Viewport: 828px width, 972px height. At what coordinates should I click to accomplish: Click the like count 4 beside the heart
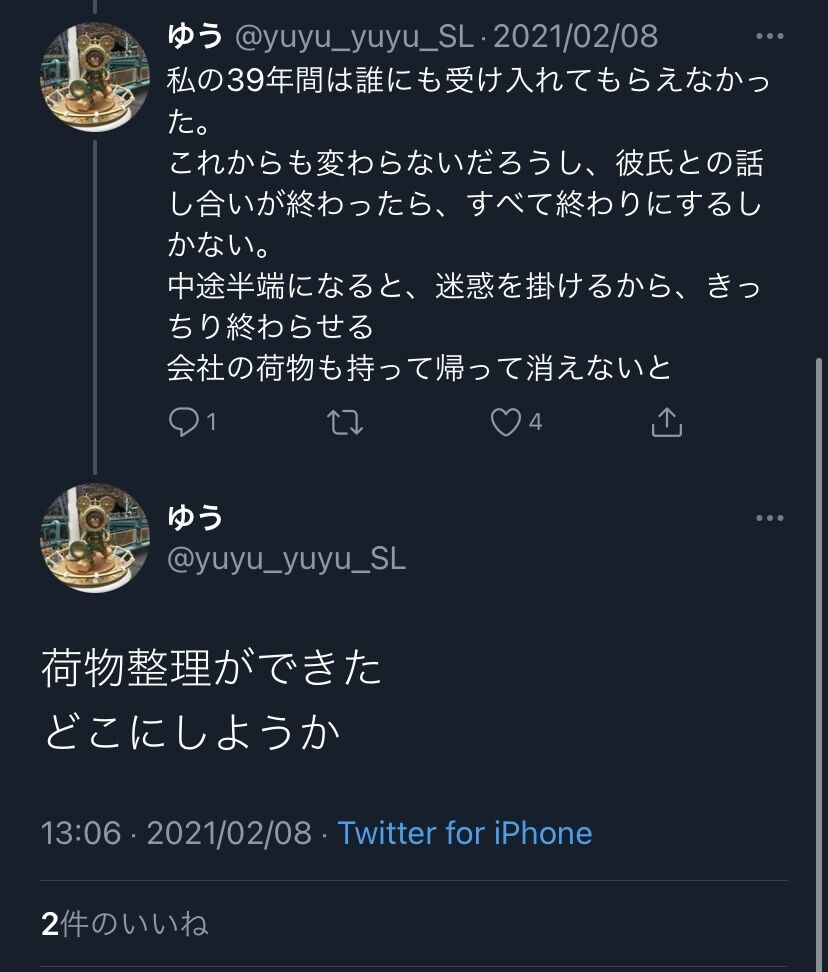pyautogui.click(x=535, y=422)
